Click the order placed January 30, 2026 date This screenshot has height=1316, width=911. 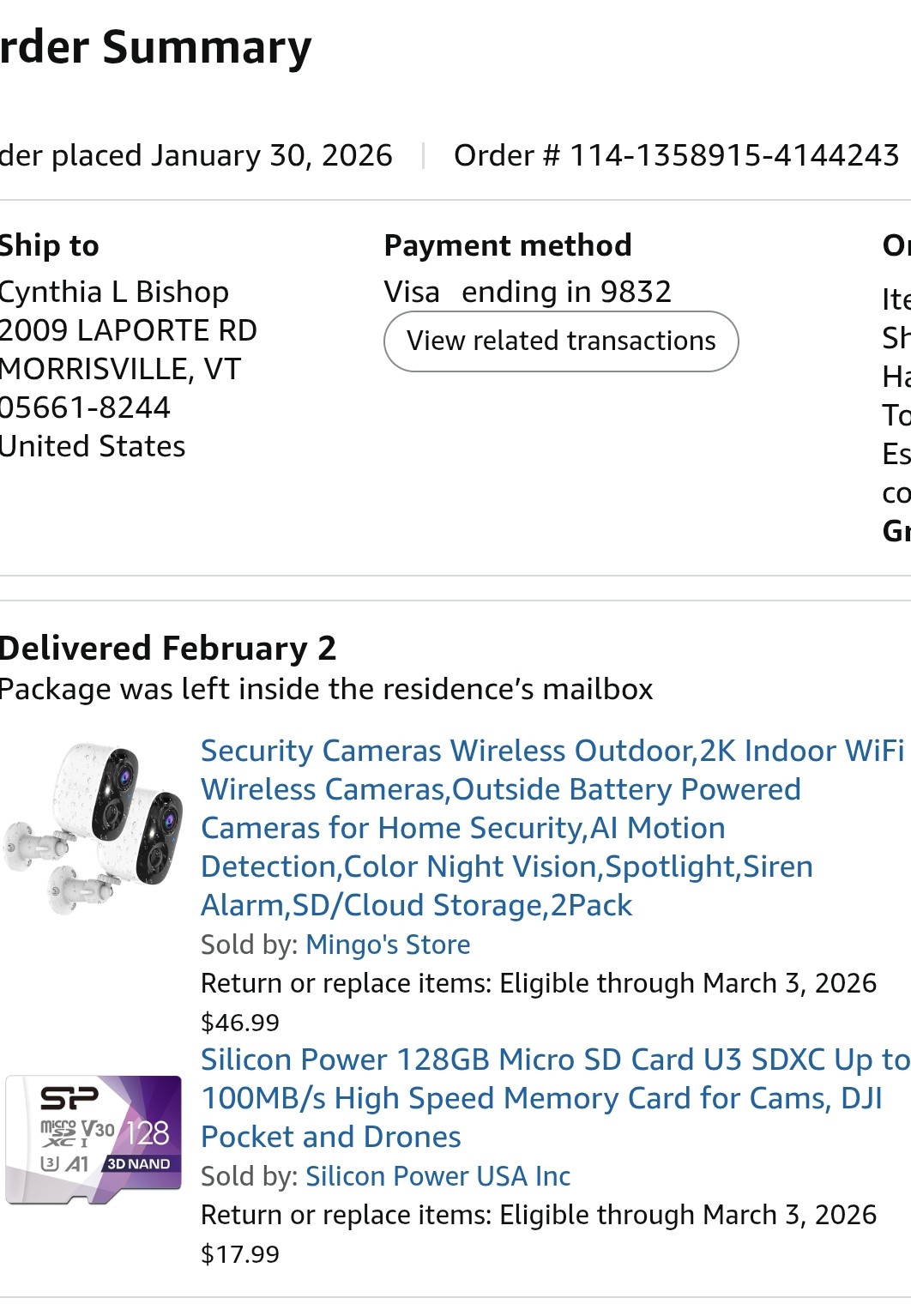click(x=196, y=155)
